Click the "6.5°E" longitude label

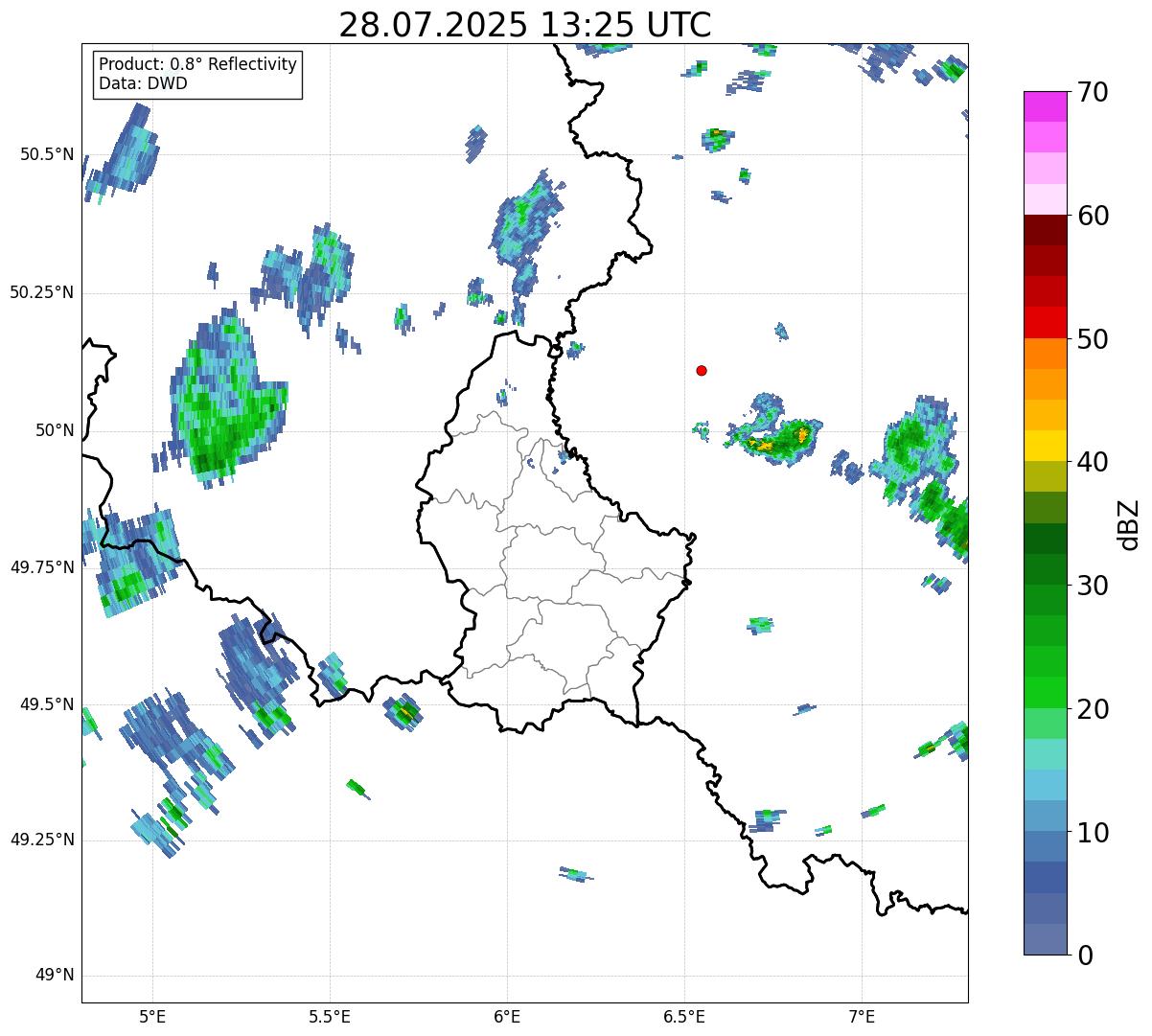pyautogui.click(x=684, y=1016)
